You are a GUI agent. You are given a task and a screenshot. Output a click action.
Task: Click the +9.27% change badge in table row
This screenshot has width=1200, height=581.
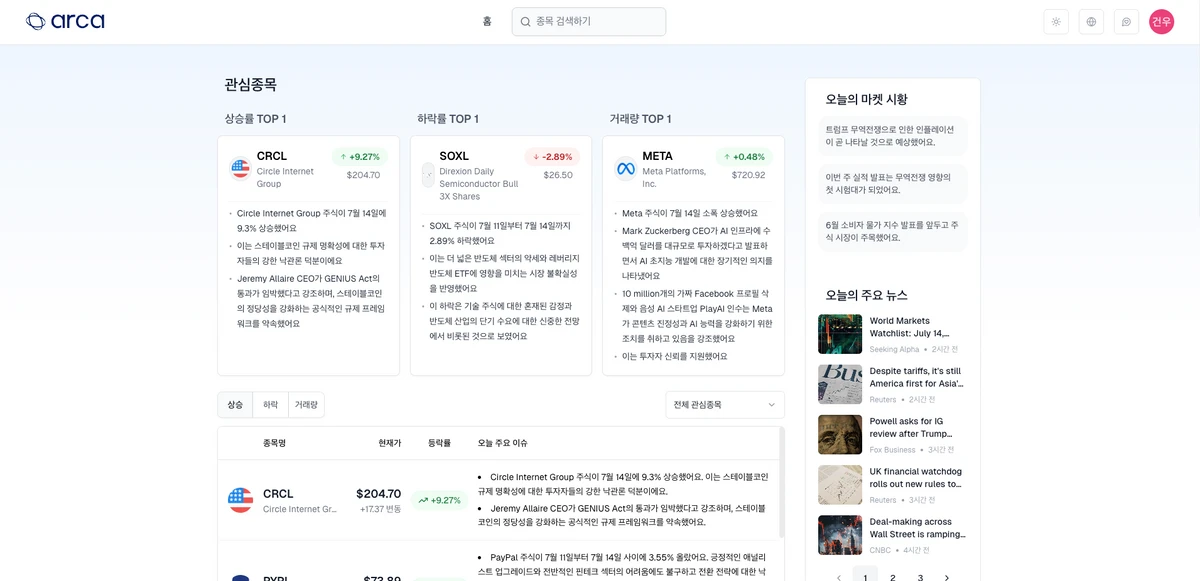(439, 500)
